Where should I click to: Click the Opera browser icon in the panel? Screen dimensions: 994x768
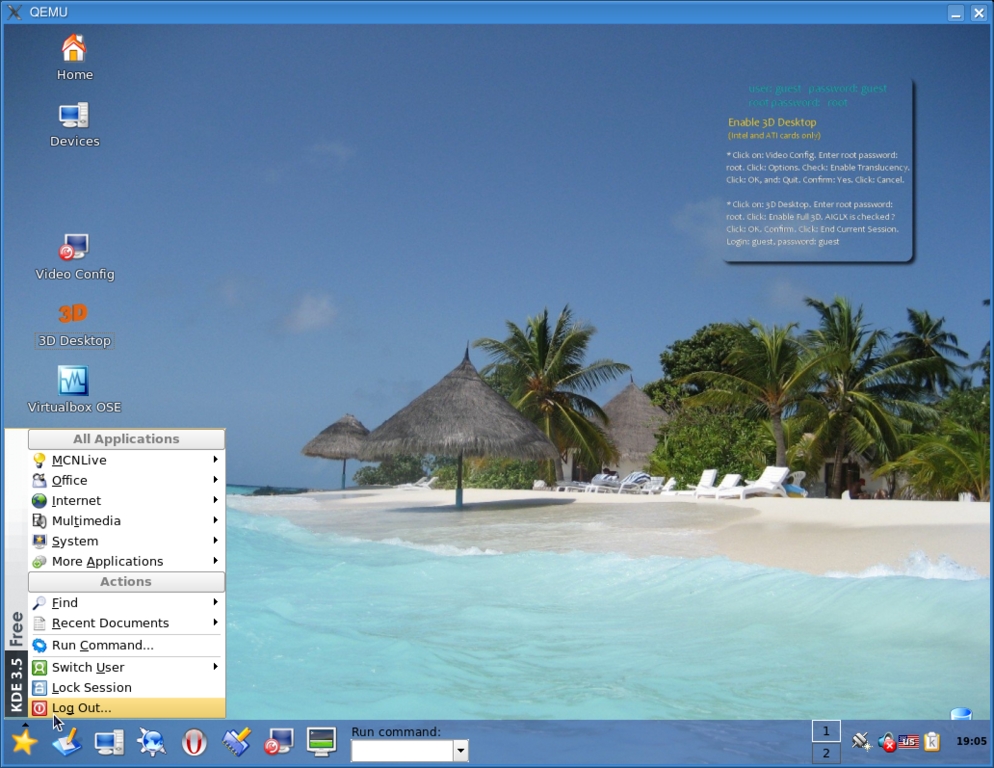(x=194, y=742)
